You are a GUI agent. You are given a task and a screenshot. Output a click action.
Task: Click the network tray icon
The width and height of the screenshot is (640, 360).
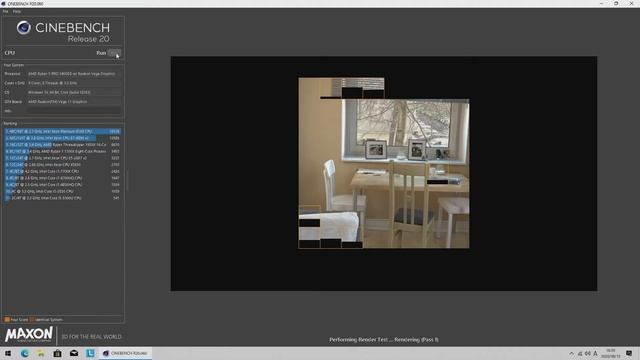[580, 353]
